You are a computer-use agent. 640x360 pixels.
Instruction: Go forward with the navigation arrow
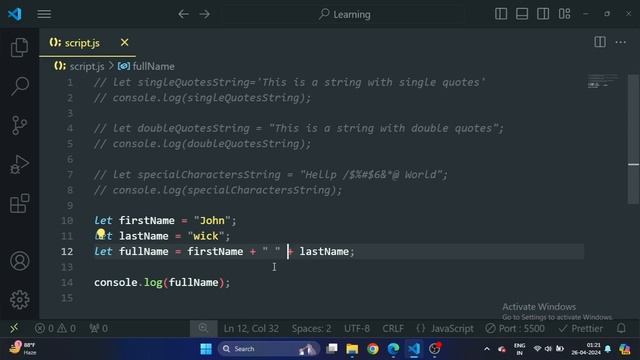tap(204, 14)
